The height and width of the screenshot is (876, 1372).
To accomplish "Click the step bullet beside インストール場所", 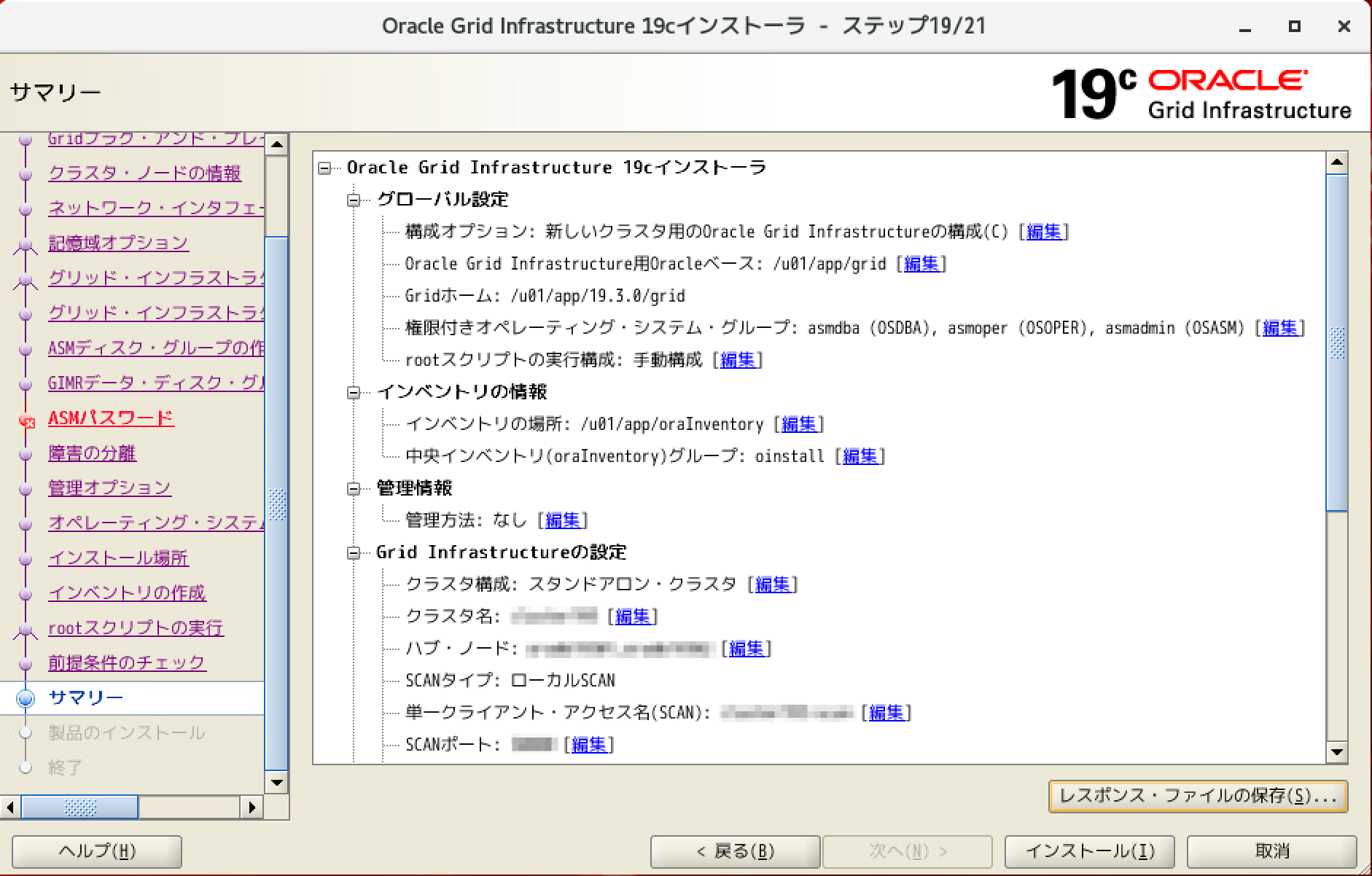I will (26, 559).
